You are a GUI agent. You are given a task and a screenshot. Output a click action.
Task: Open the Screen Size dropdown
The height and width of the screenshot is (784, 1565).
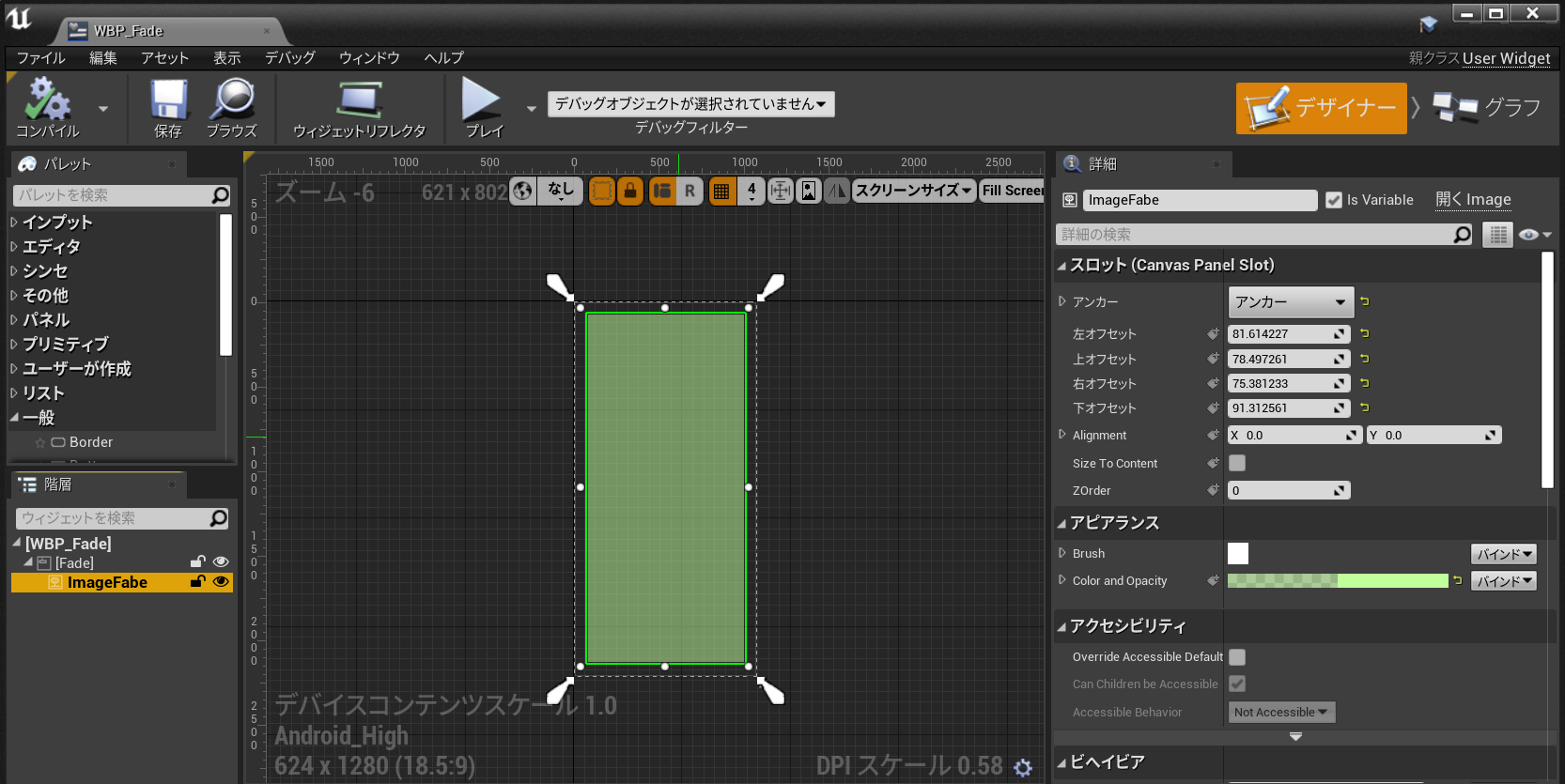tap(913, 191)
